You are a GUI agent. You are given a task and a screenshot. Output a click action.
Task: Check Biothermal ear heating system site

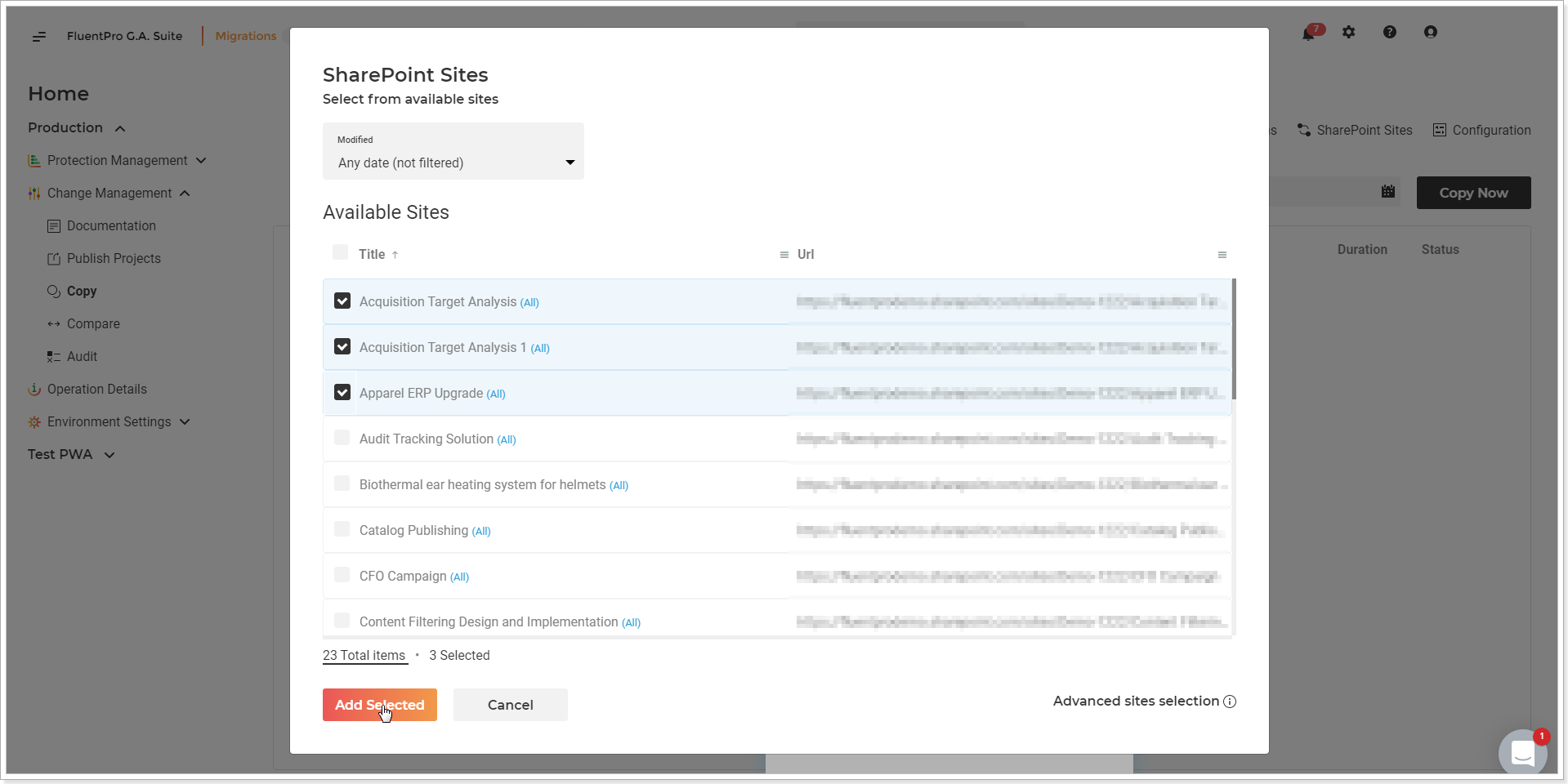pos(342,483)
